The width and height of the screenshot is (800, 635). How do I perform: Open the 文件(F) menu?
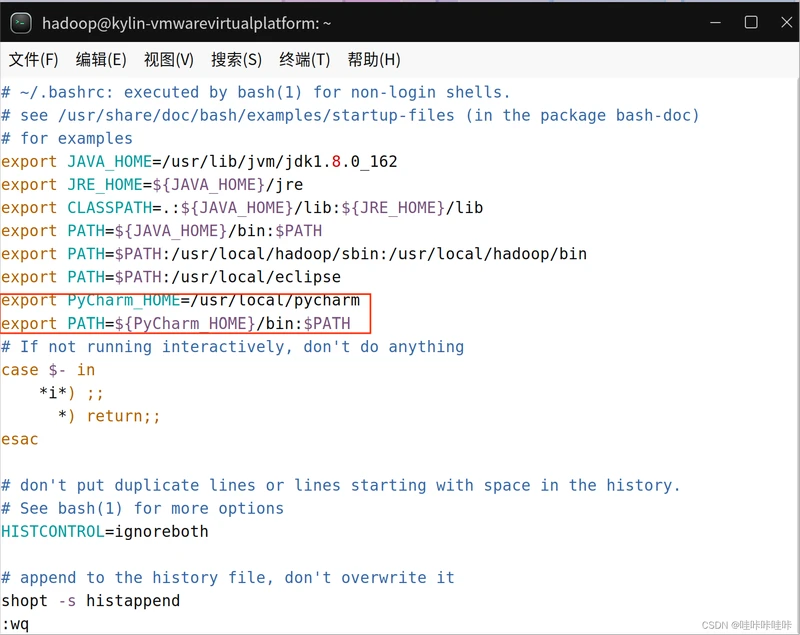[33, 59]
